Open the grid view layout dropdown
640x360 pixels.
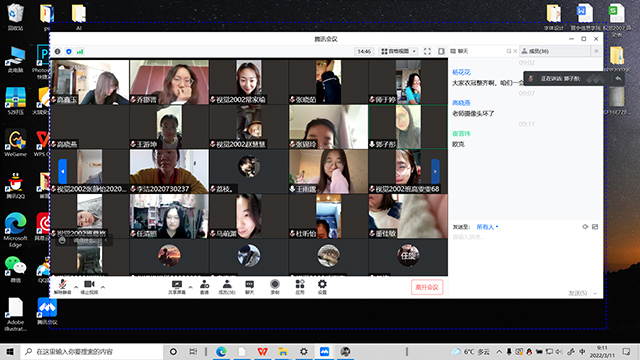click(x=398, y=51)
